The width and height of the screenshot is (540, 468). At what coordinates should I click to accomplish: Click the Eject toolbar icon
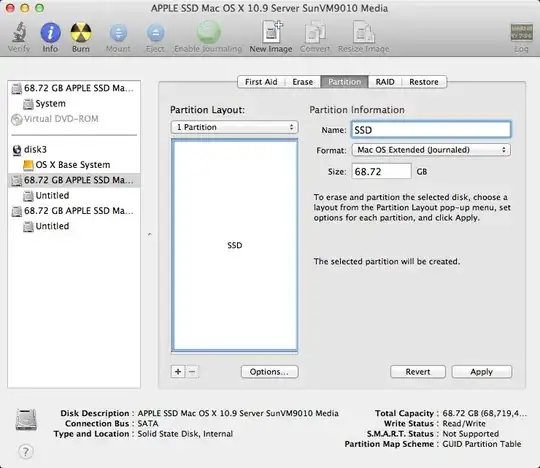(x=155, y=33)
